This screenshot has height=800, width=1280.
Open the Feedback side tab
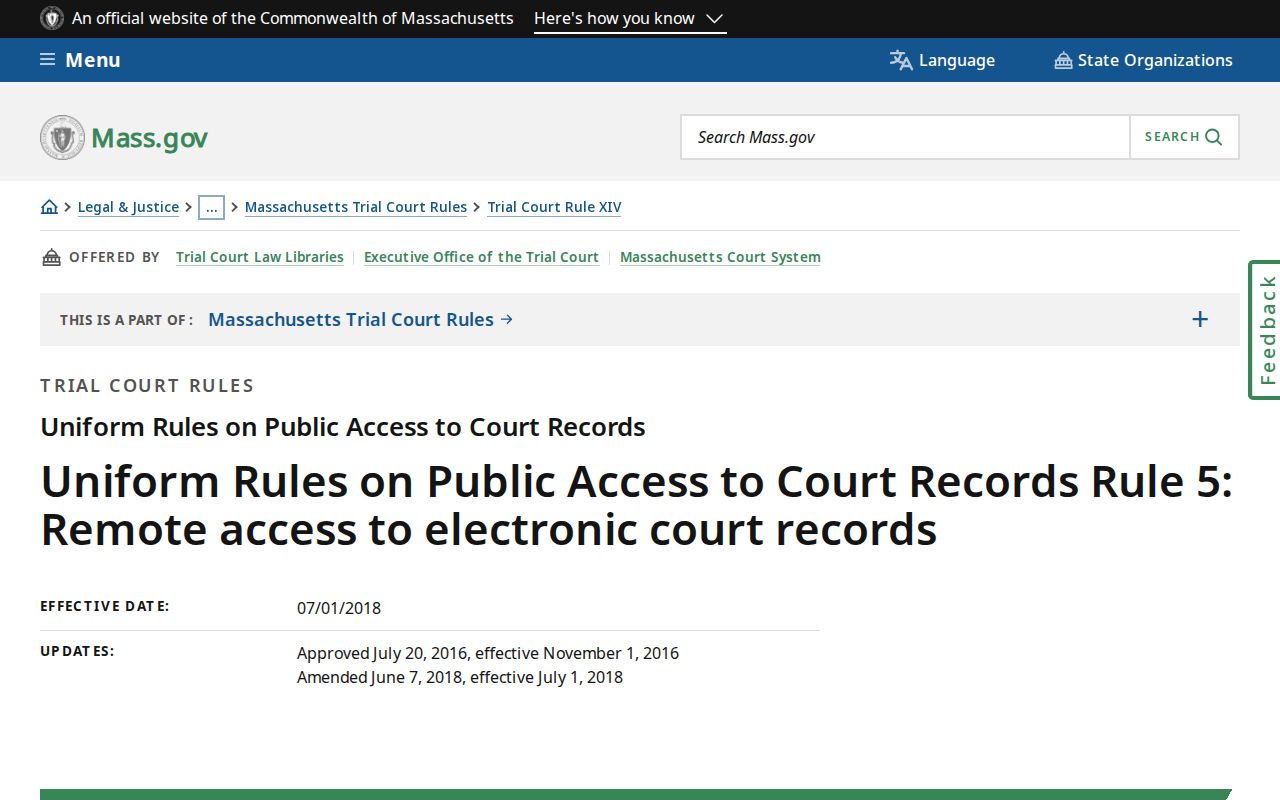(x=1265, y=330)
